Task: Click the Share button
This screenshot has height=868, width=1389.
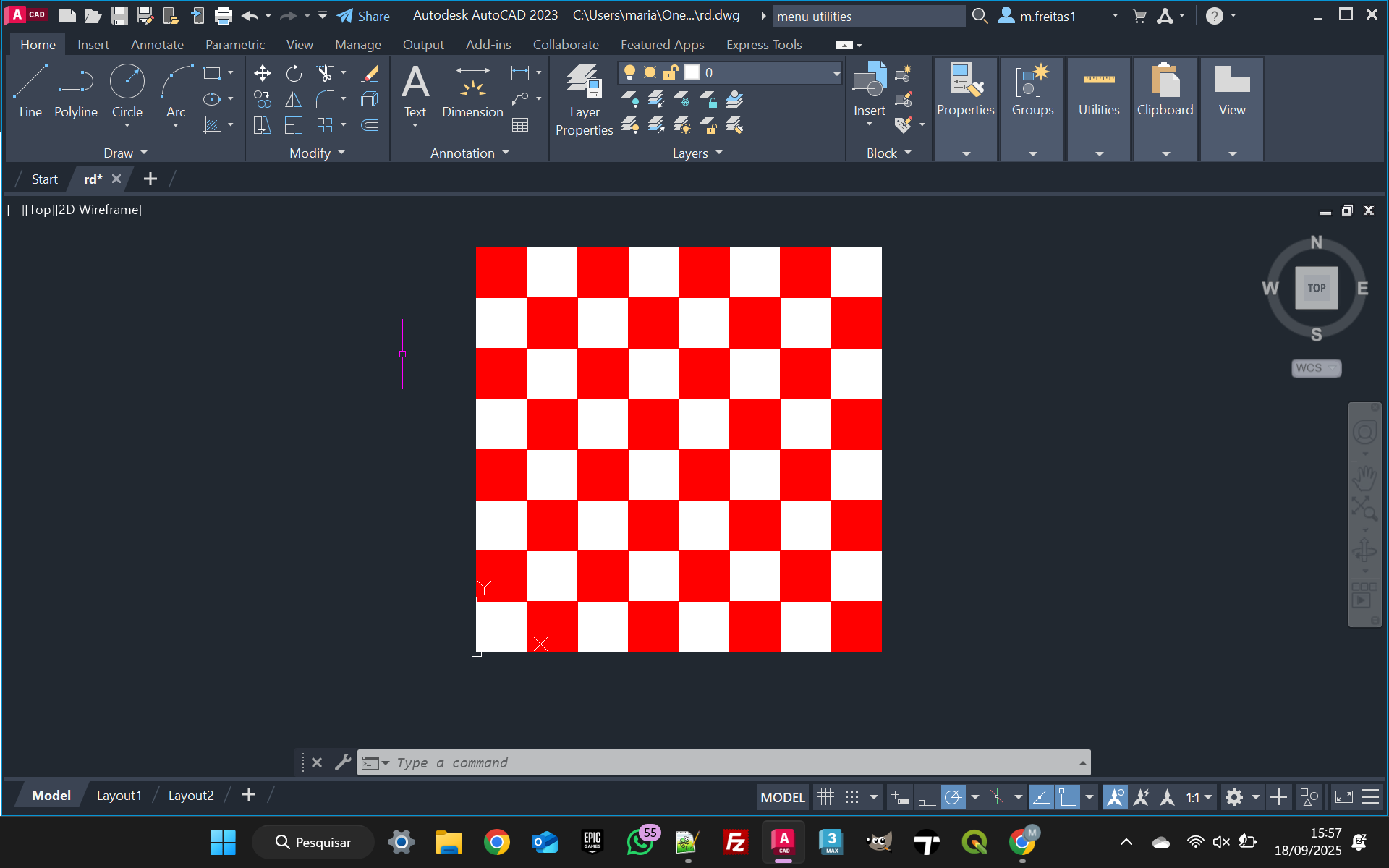Action: tap(363, 16)
